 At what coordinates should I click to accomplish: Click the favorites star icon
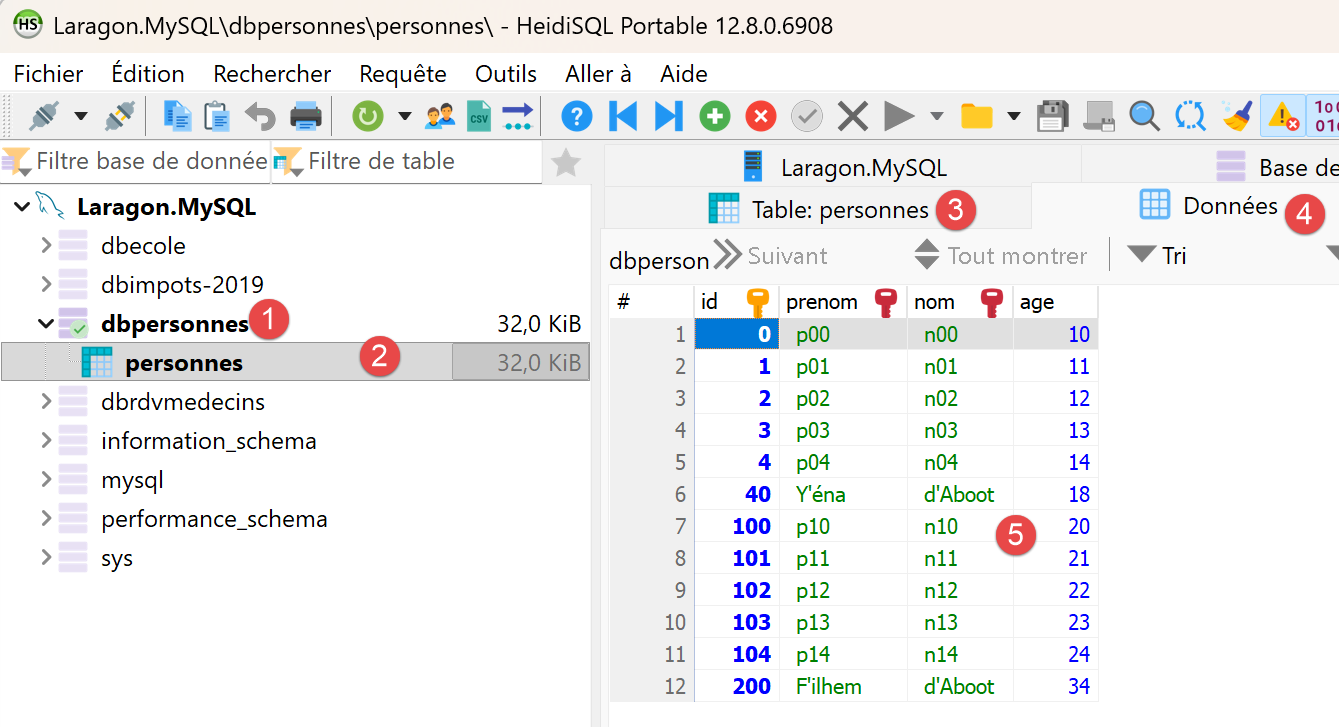566,162
